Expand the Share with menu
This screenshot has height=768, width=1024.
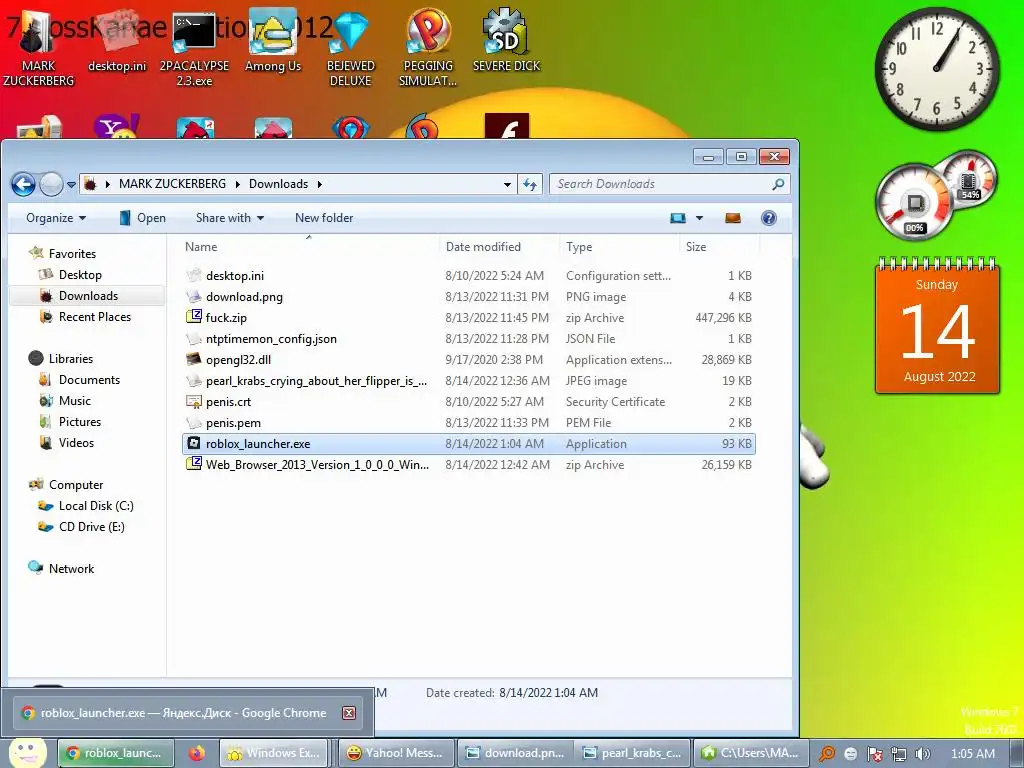[230, 218]
